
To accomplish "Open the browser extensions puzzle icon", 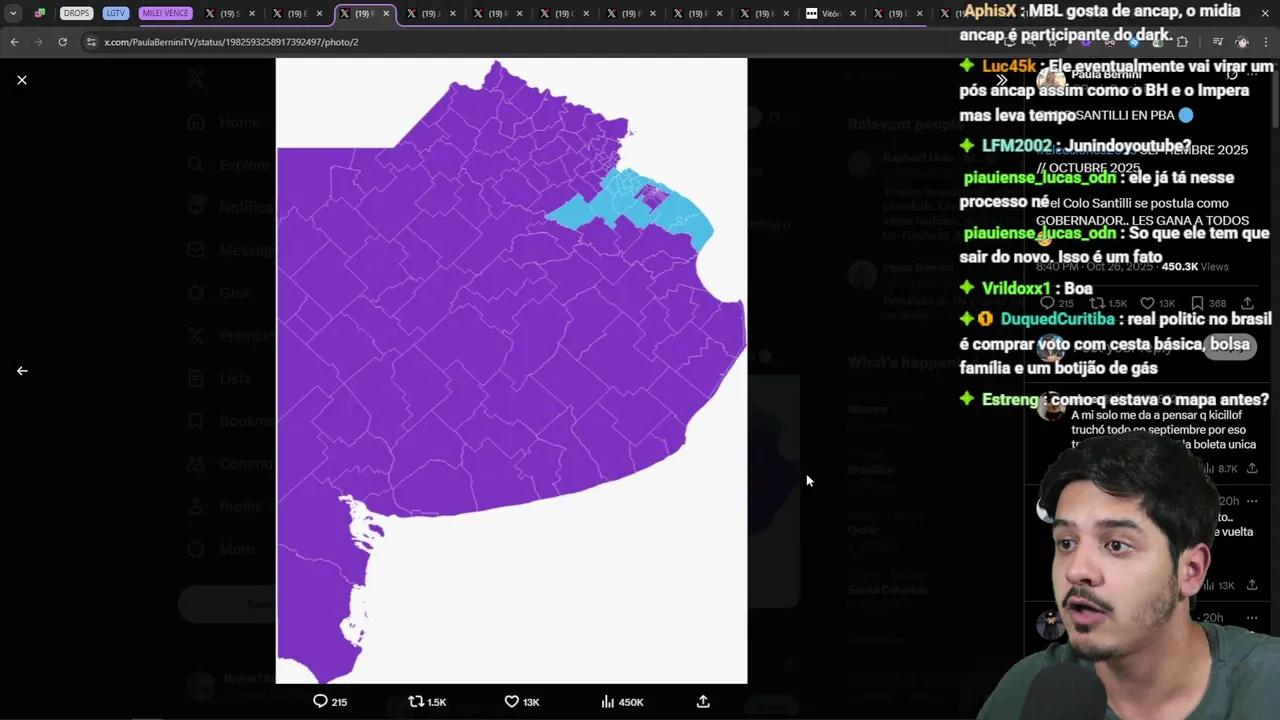I will click(1182, 42).
